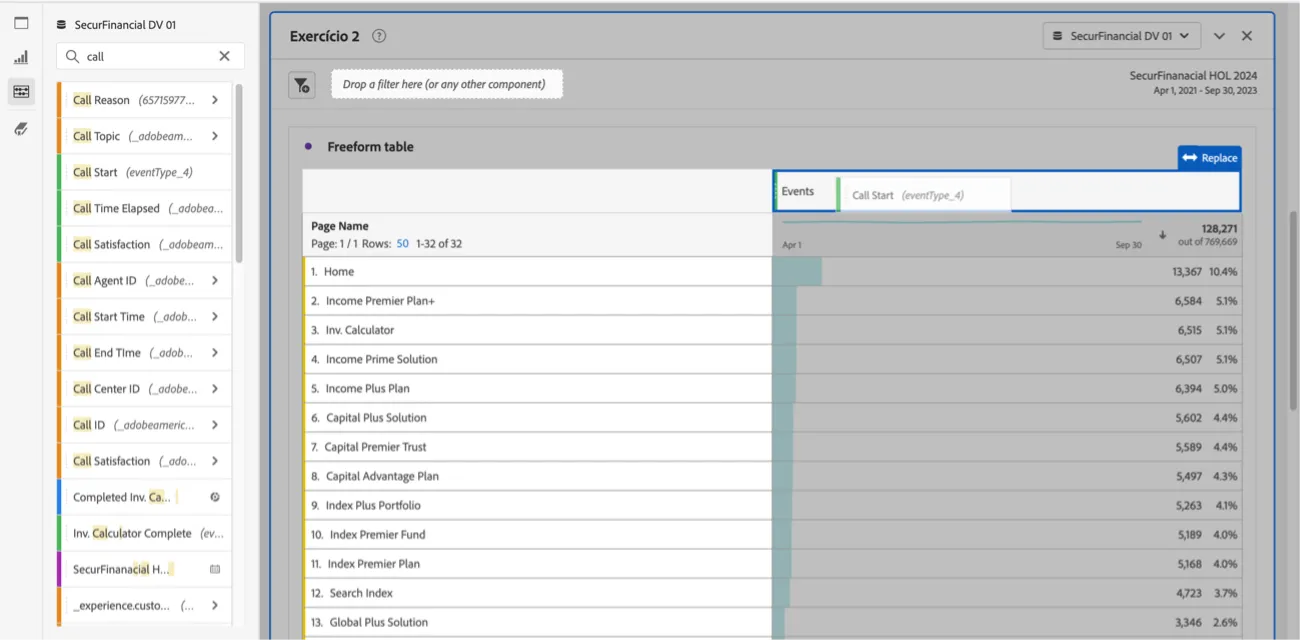Screen dimensions: 1304x644
Task: Open the Data Dictionary tag icon
Action: (x=21, y=129)
